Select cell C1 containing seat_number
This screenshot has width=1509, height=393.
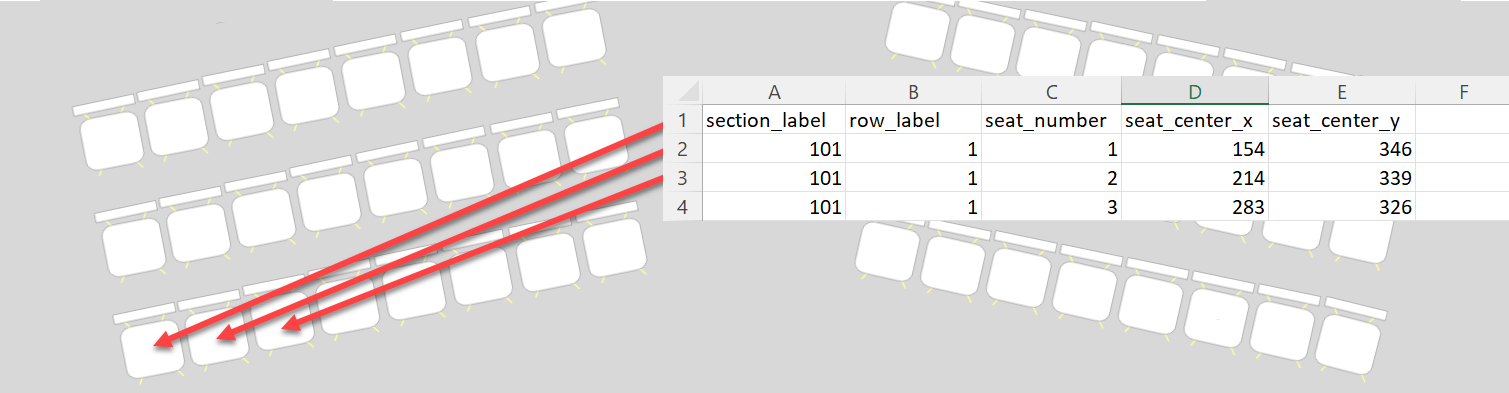pyautogui.click(x=1052, y=120)
